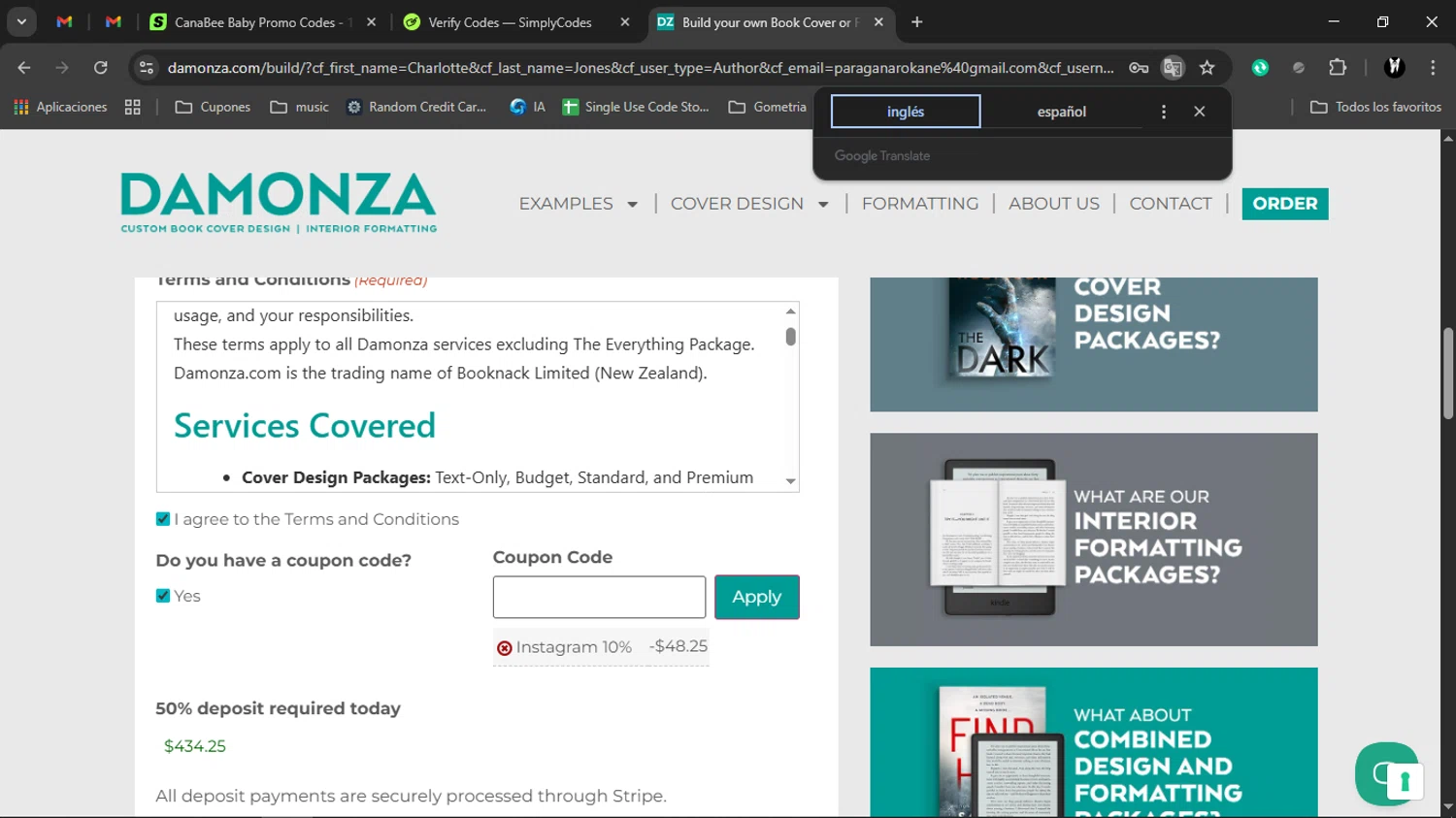The image size is (1456, 818).
Task: Click the browser back arrow
Action: click(x=24, y=68)
